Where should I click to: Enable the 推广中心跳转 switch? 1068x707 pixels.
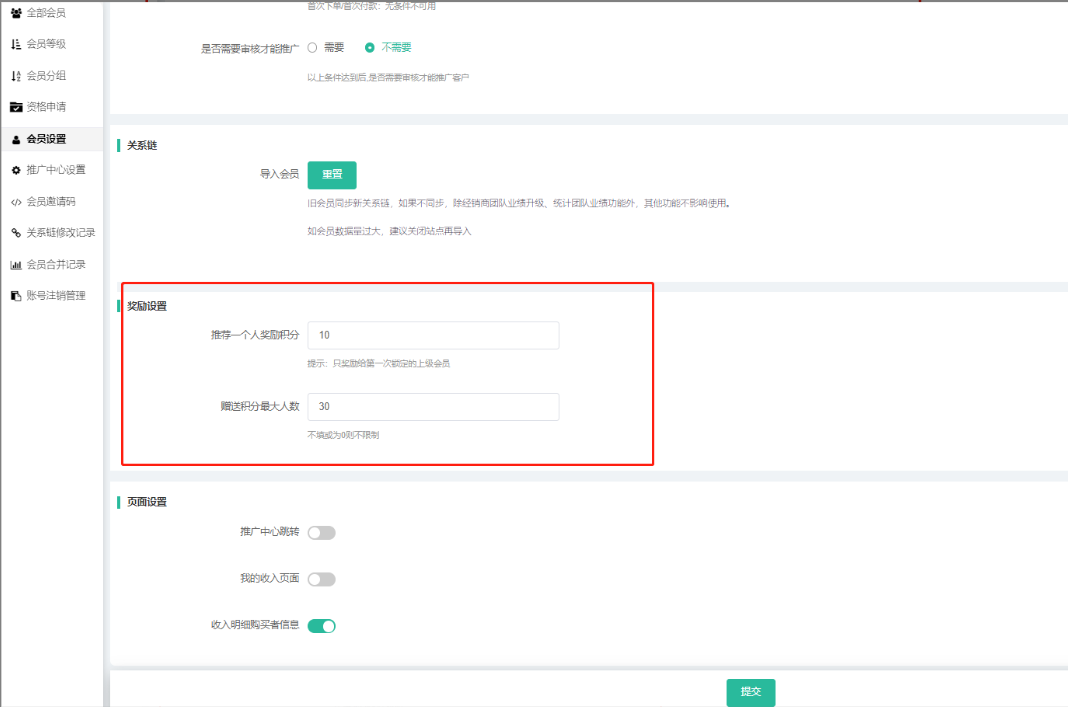pos(321,533)
